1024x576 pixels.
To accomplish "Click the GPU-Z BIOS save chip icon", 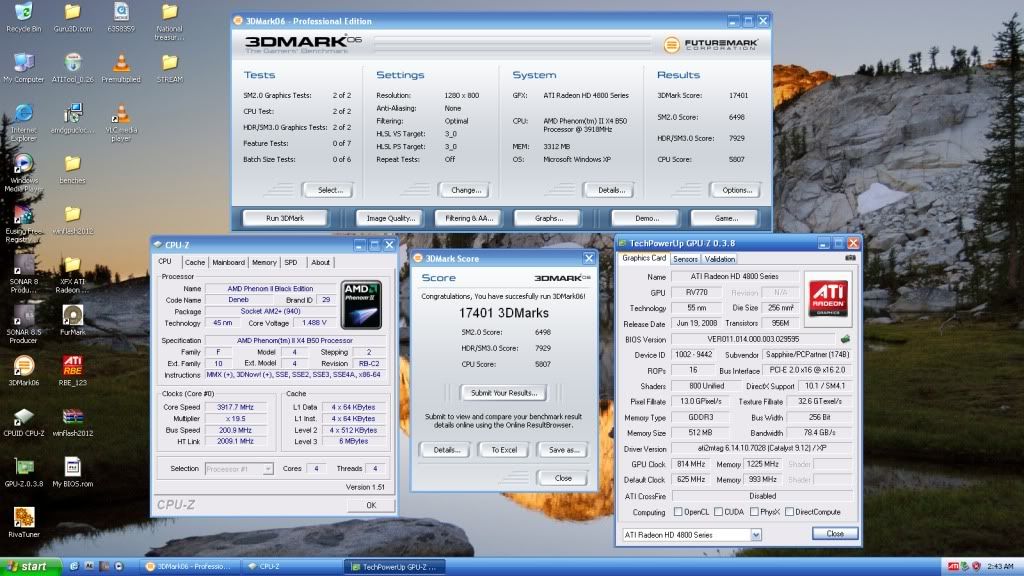I will (845, 339).
